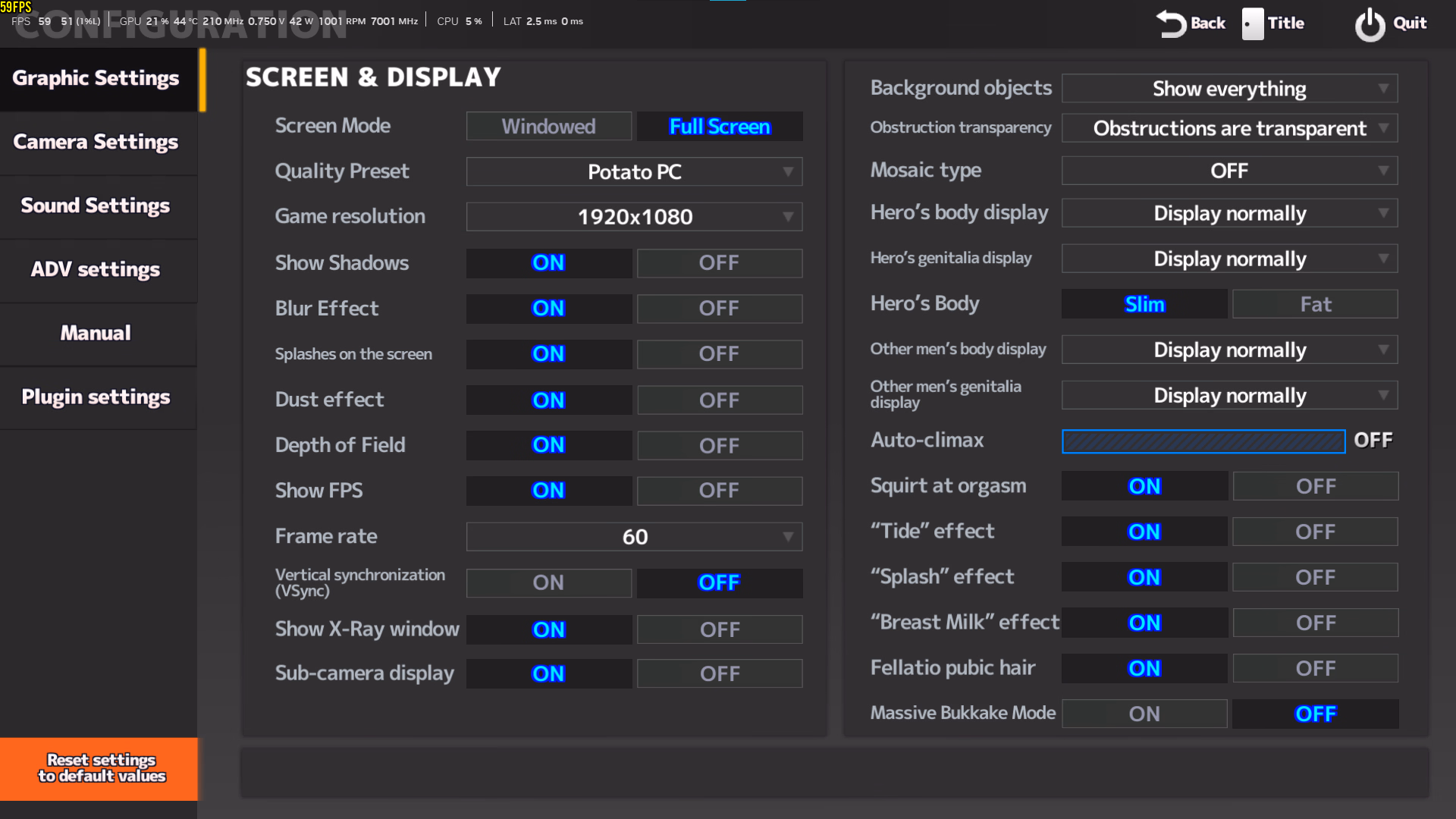Image resolution: width=1456 pixels, height=819 pixels.
Task: Turn off Show Shadows
Action: tap(719, 263)
